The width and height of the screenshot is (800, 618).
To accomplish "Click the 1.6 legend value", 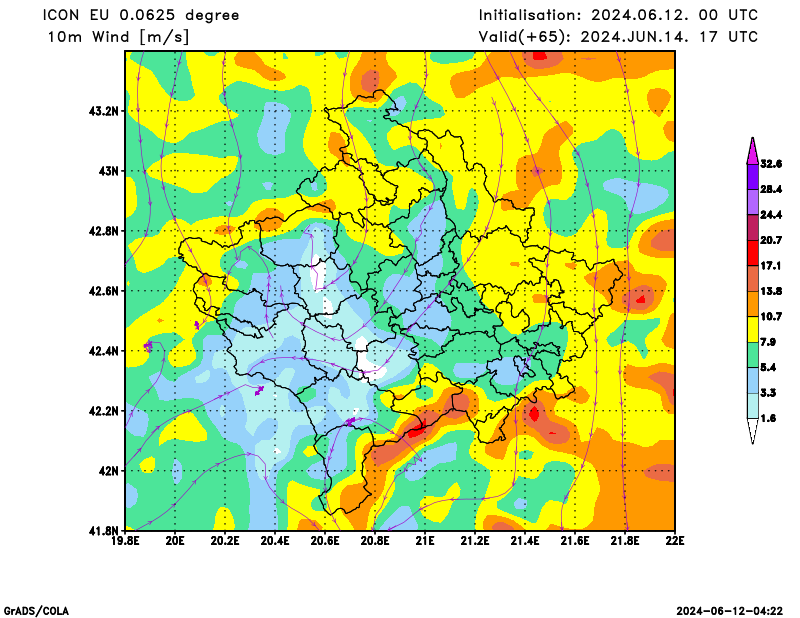I will (x=768, y=418).
